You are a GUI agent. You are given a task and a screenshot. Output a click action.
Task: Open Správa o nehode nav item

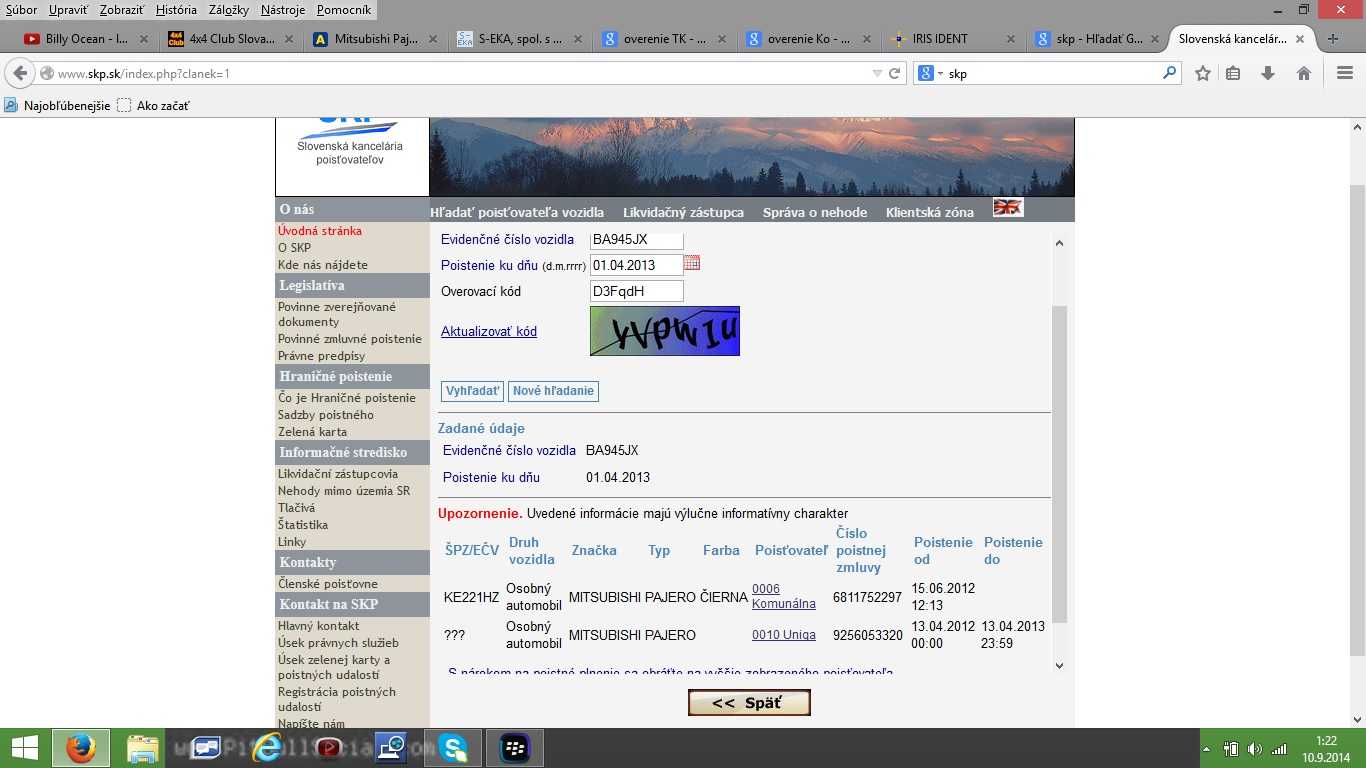tap(815, 212)
